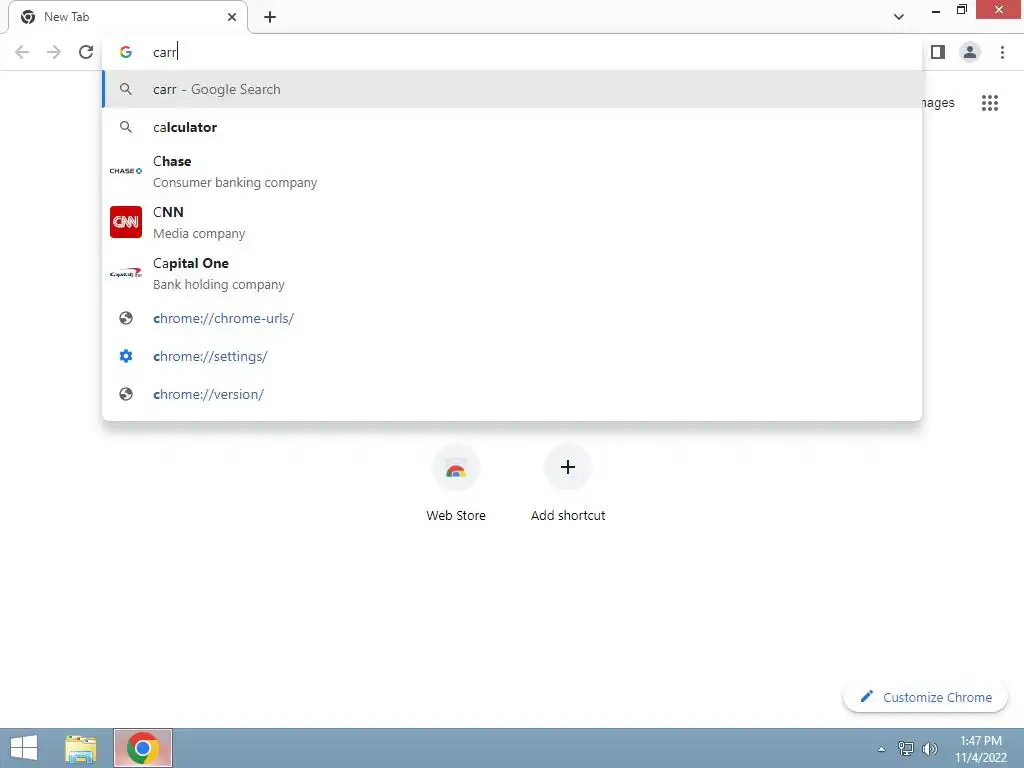Viewport: 1024px width, 768px height.
Task: Open the taskbar clock showing 1:47 PM
Action: tap(981, 749)
